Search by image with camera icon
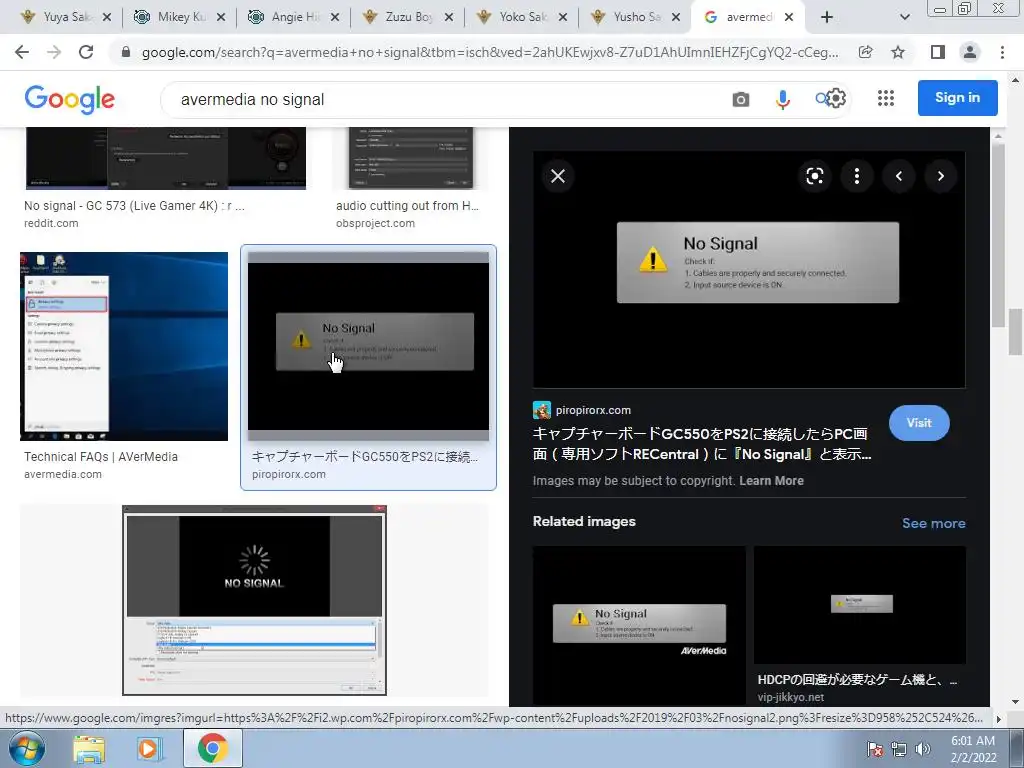The height and width of the screenshot is (768, 1024). [x=741, y=99]
